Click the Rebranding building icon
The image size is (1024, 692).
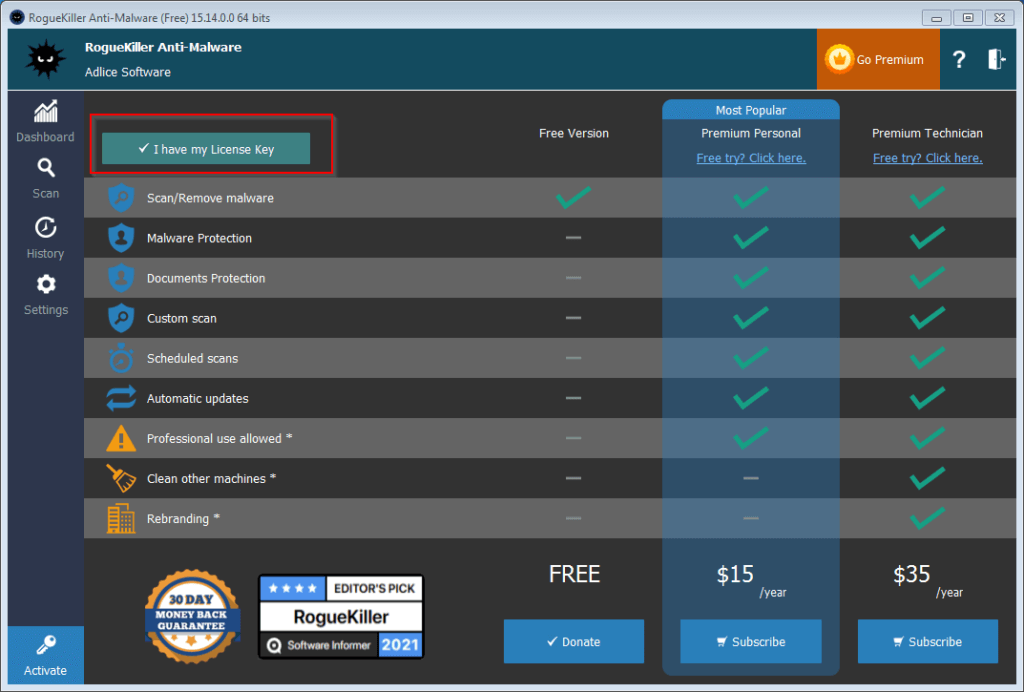[121, 518]
